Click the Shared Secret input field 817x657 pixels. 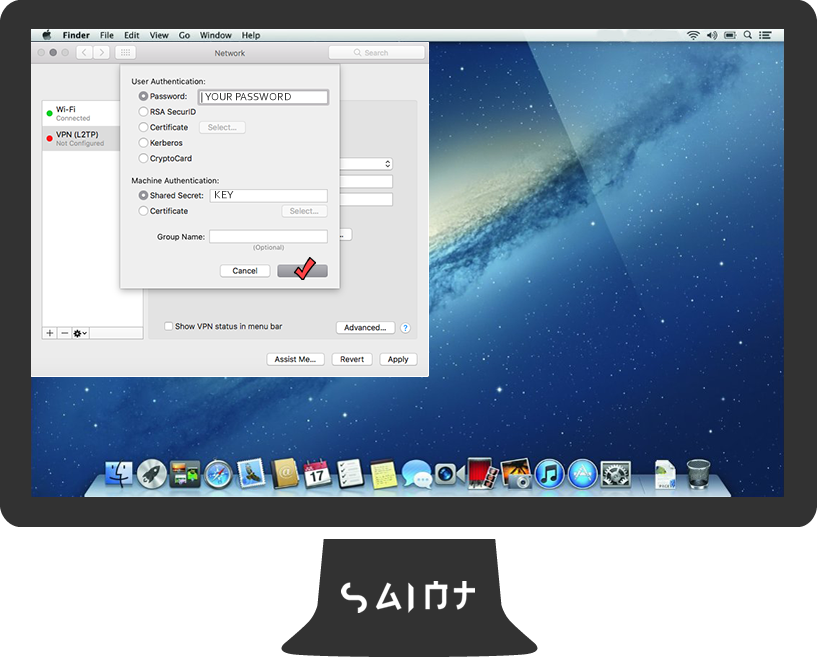point(268,196)
